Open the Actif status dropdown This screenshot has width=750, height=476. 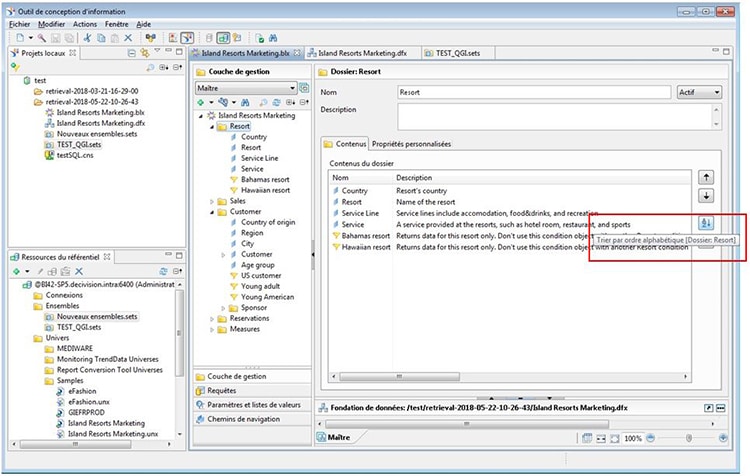[699, 92]
